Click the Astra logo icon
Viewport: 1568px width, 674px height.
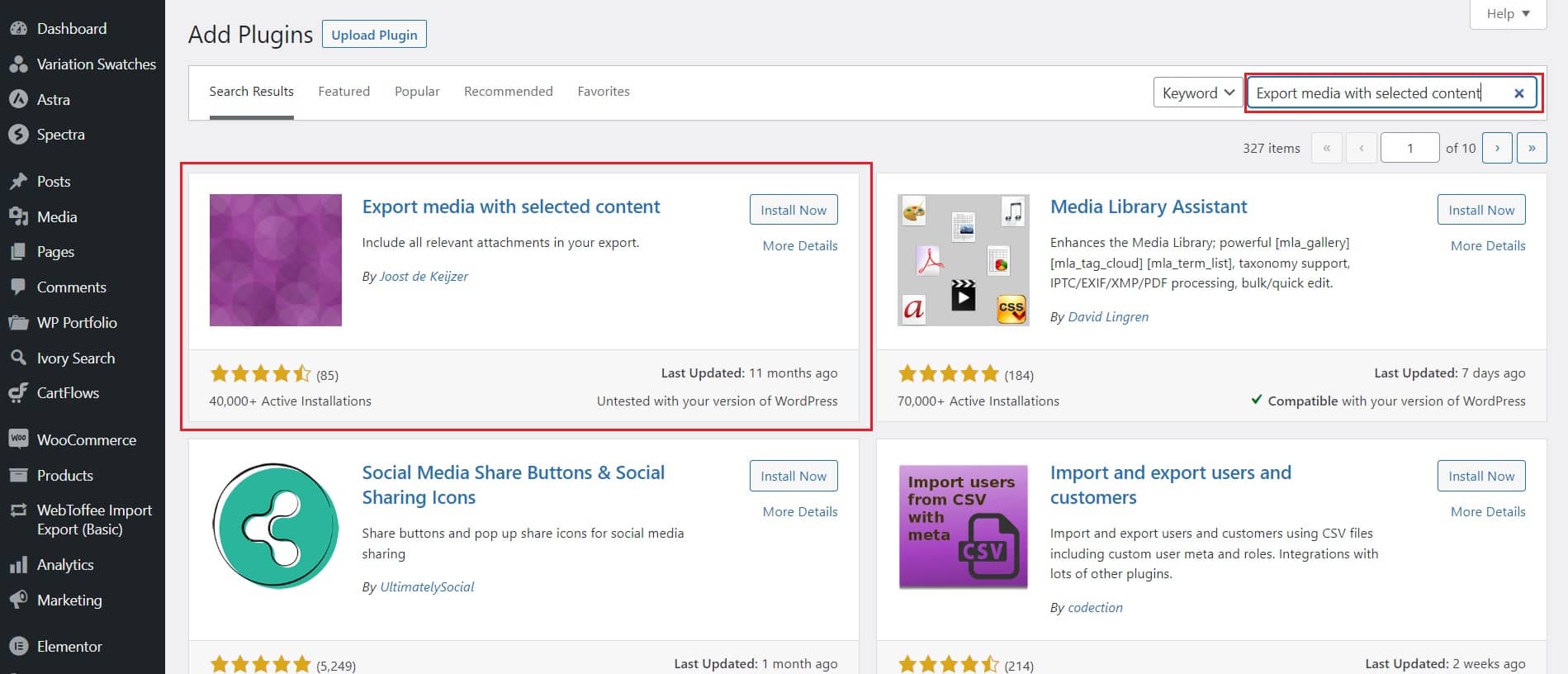click(x=18, y=99)
